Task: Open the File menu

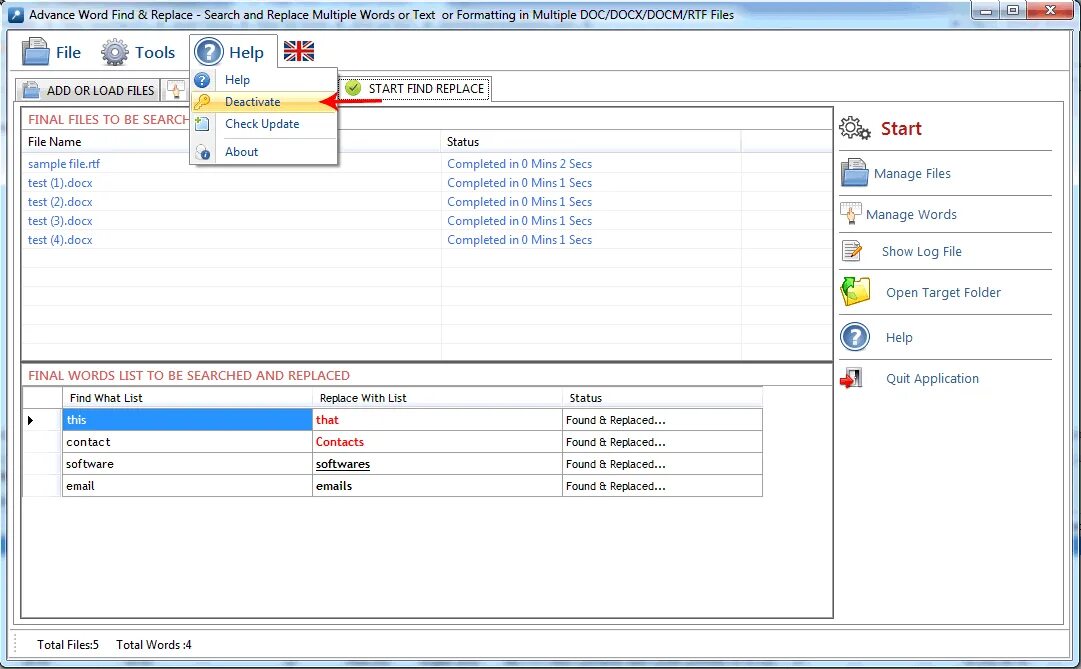Action: click(51, 52)
